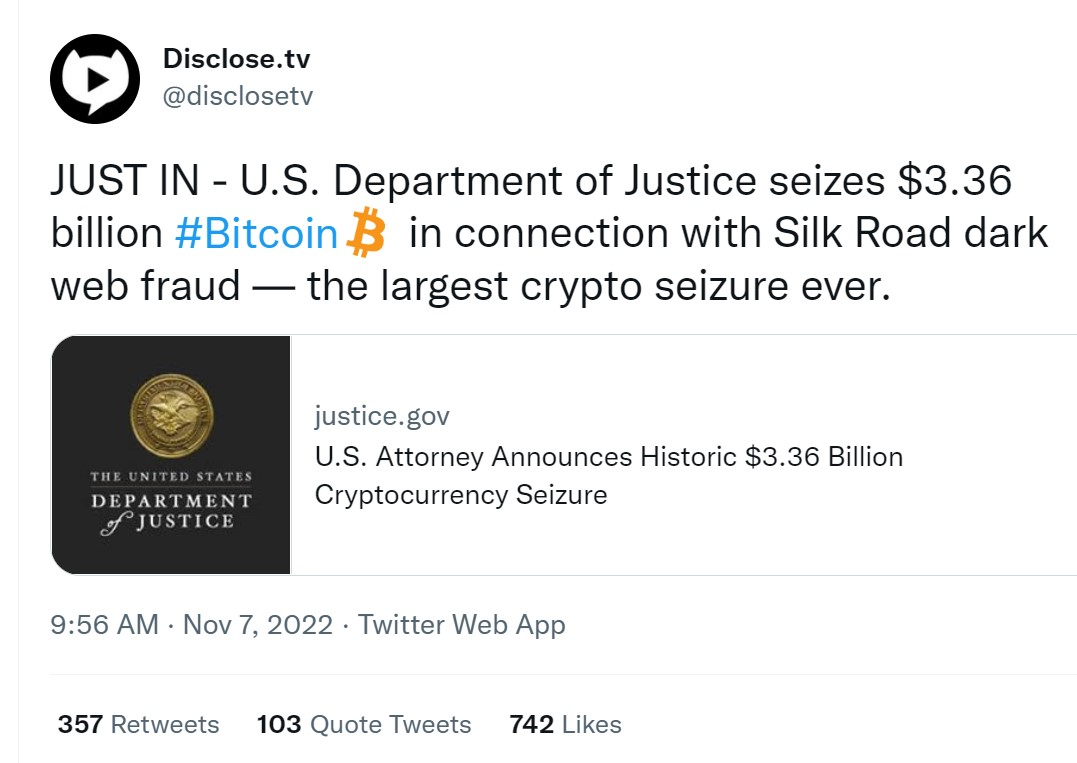
Task: Click the gold DOJ seal emblem
Action: tap(172, 415)
